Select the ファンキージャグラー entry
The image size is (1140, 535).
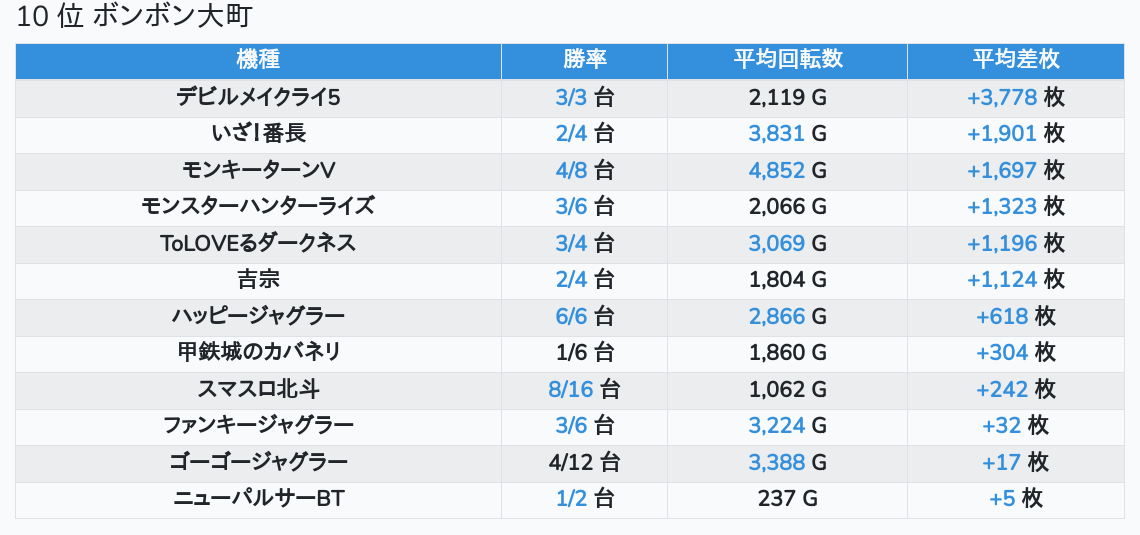258,425
